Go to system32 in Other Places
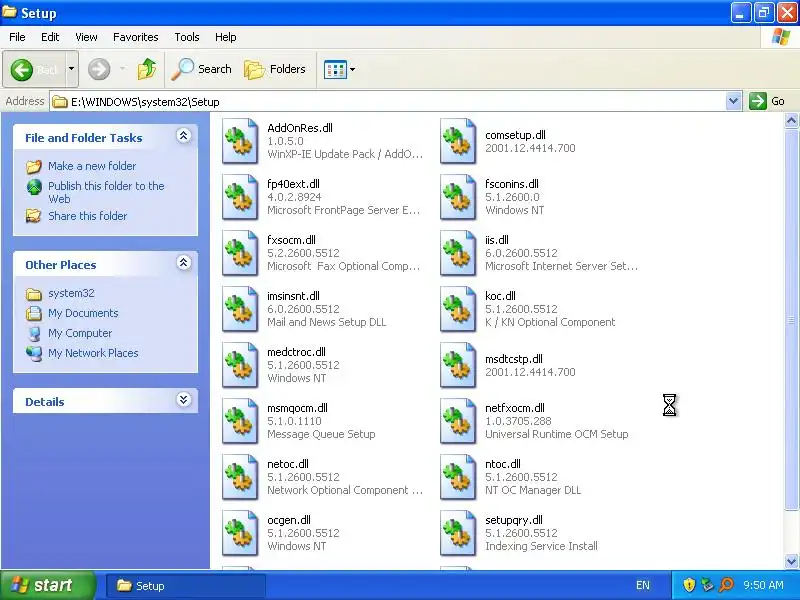The height and width of the screenshot is (600, 800). click(71, 293)
